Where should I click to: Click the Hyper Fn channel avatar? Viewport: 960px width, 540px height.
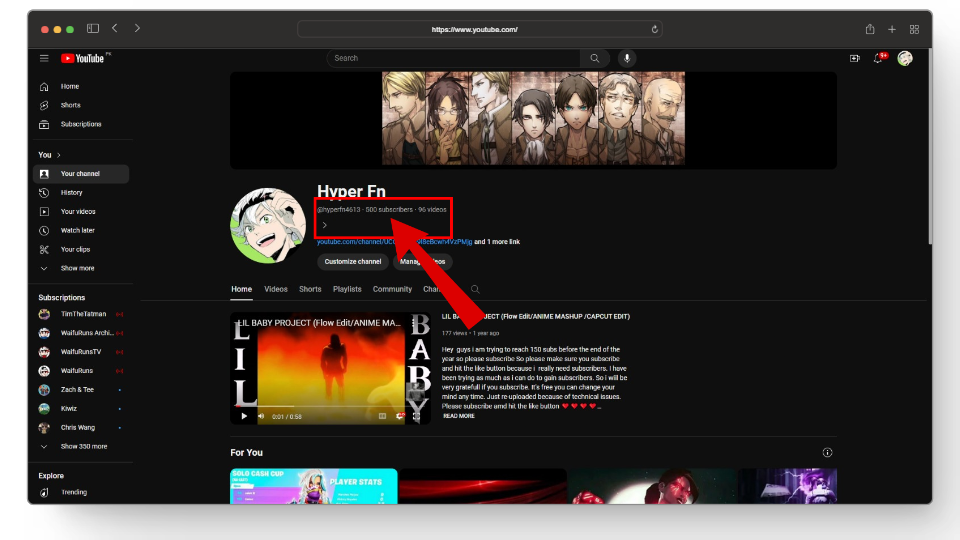pyautogui.click(x=268, y=226)
